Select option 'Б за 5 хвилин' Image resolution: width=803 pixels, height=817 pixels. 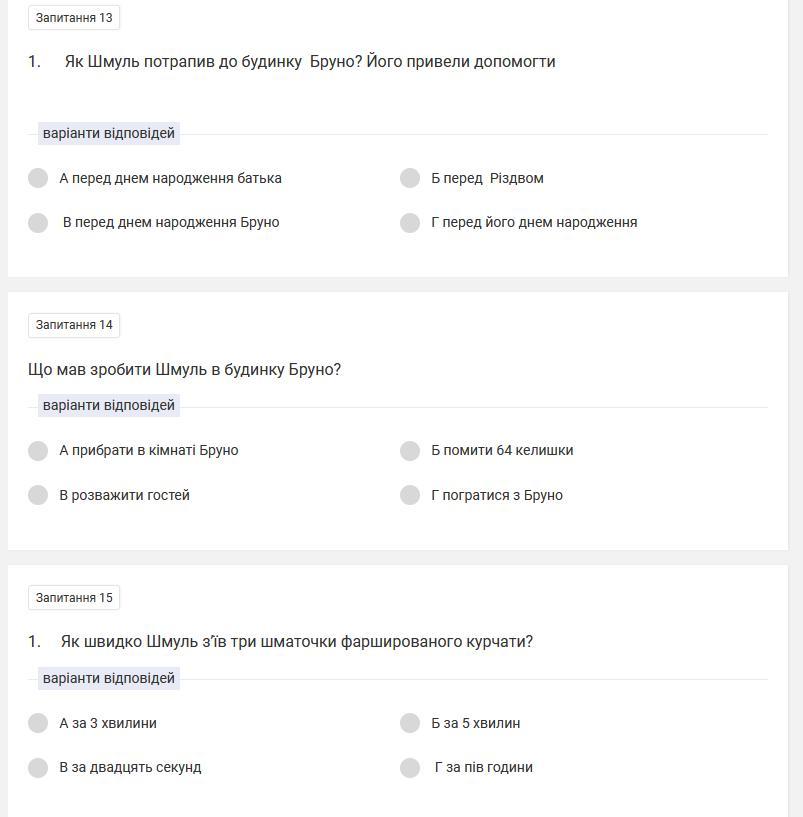410,723
